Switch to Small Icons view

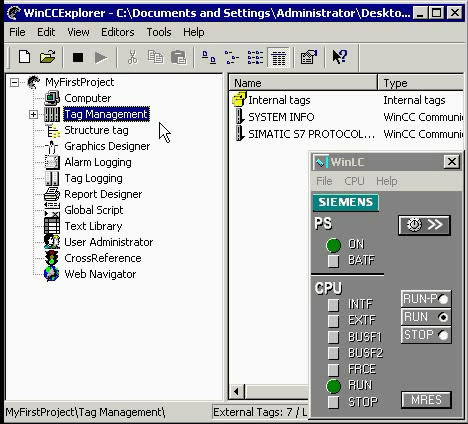232,57
